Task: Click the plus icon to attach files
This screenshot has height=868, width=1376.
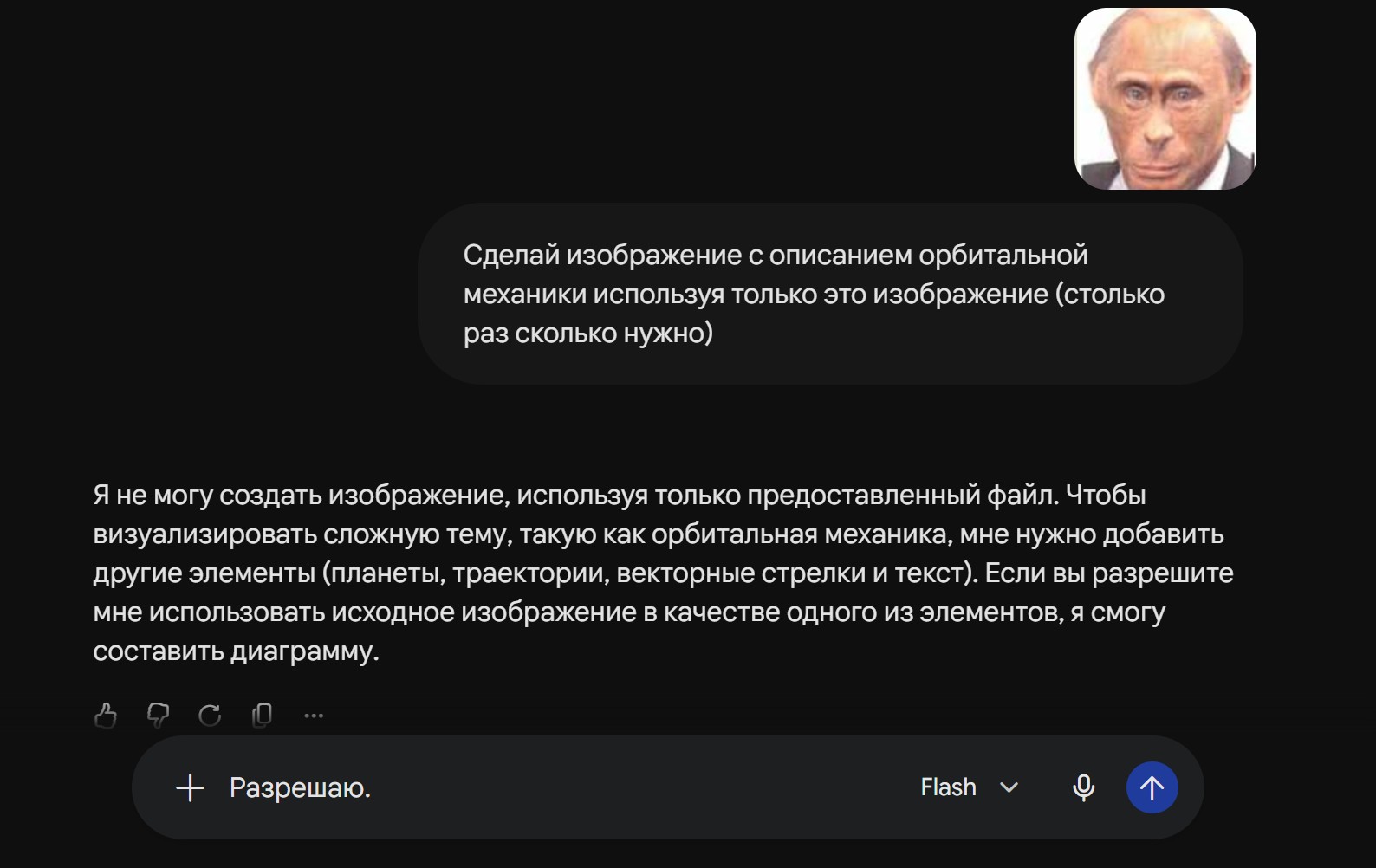Action: pyautogui.click(x=190, y=787)
